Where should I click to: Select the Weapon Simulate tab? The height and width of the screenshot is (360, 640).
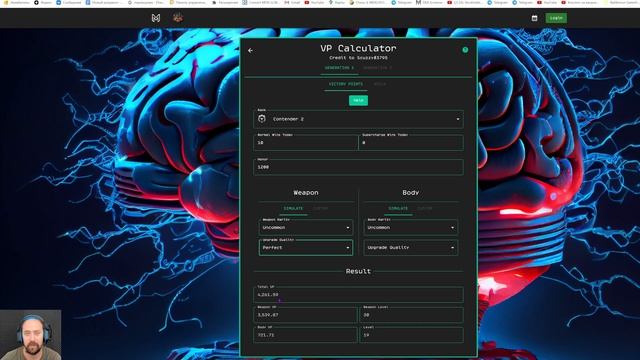(293, 209)
